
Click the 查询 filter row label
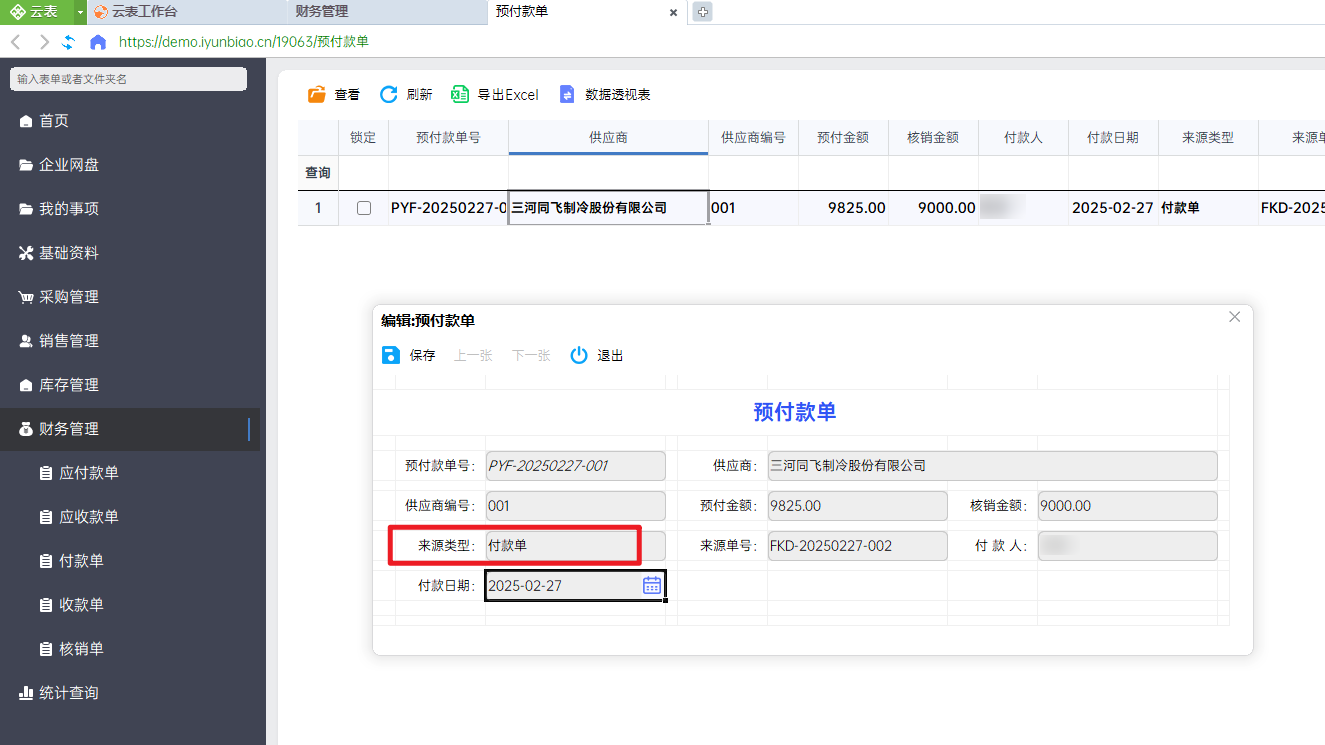point(318,173)
